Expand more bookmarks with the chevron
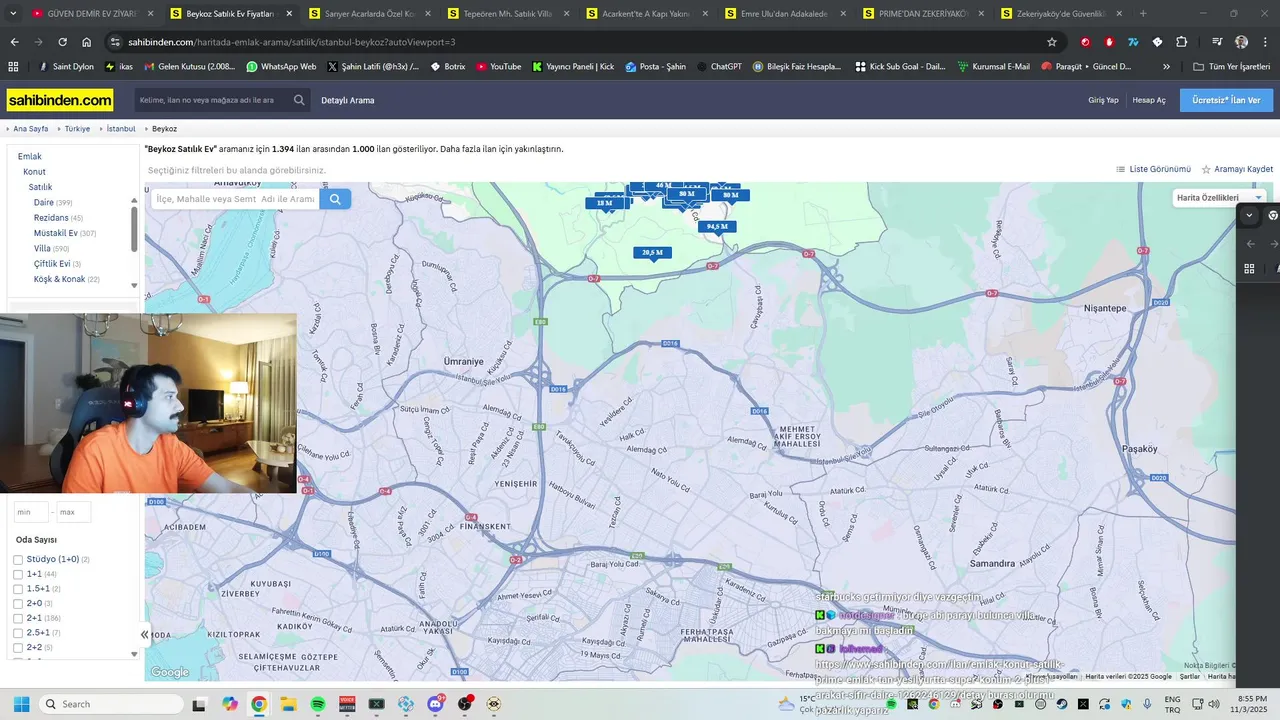Viewport: 1280px width, 720px height. 1166,66
